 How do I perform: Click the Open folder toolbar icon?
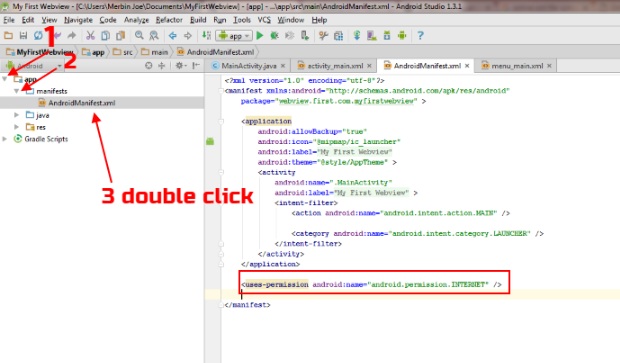tap(8, 36)
